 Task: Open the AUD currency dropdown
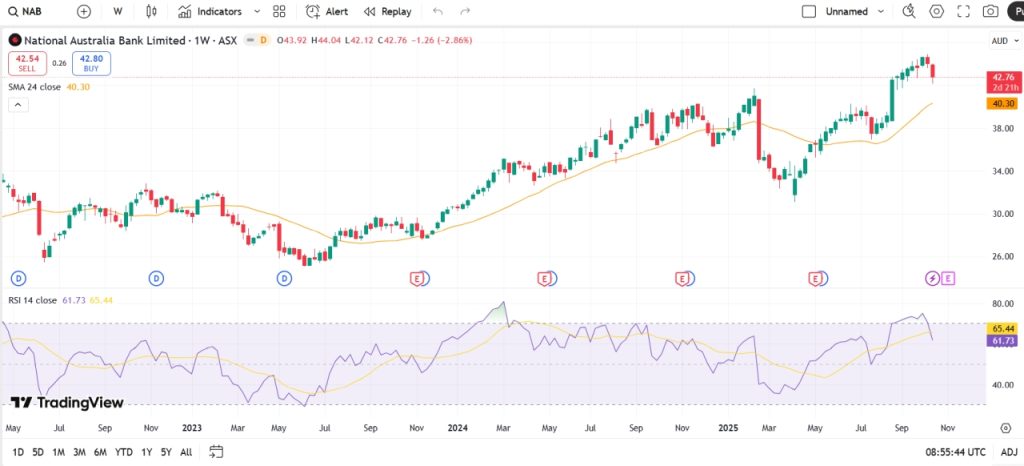[x=1003, y=41]
